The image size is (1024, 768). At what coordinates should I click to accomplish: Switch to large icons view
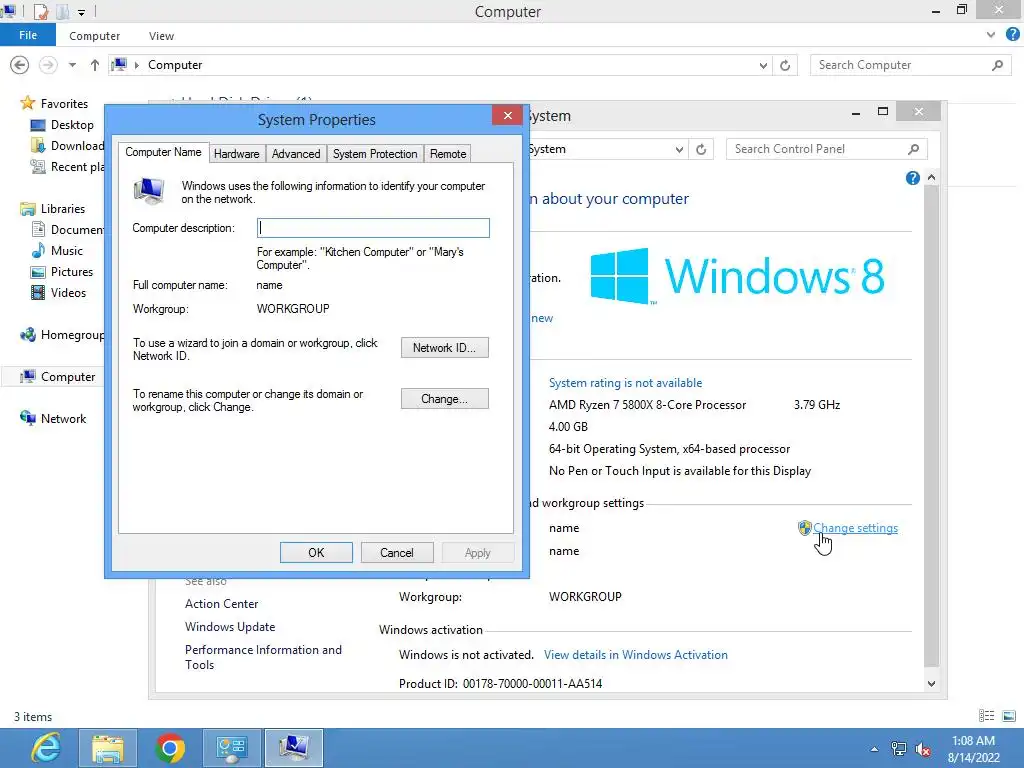pos(1008,716)
